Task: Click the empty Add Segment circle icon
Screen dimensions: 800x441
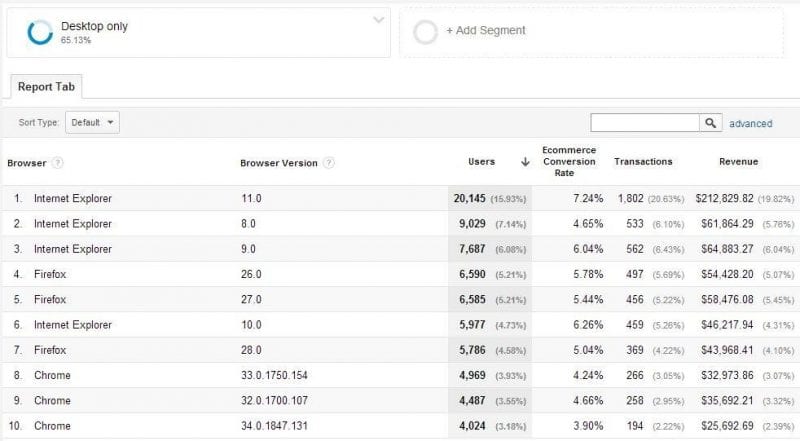Action: (425, 31)
